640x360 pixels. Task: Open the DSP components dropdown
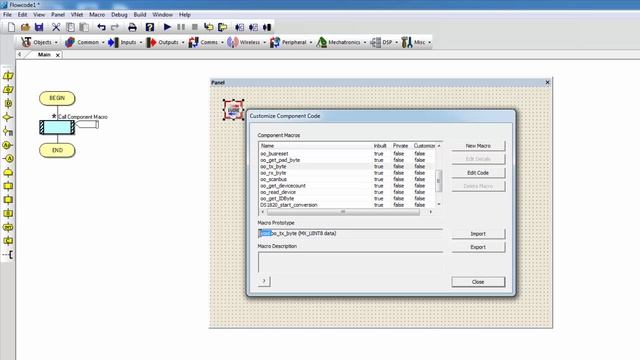(384, 42)
